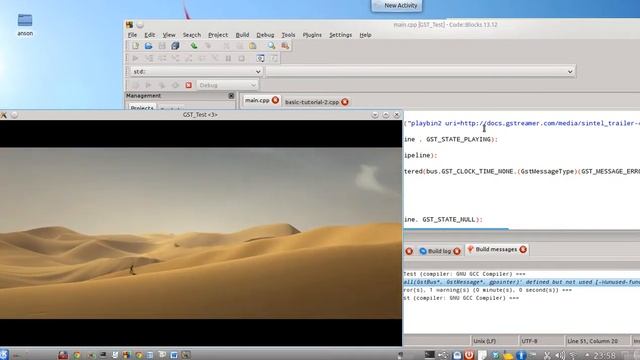
Task: Open the Debug build target dropdown
Action: 227,85
